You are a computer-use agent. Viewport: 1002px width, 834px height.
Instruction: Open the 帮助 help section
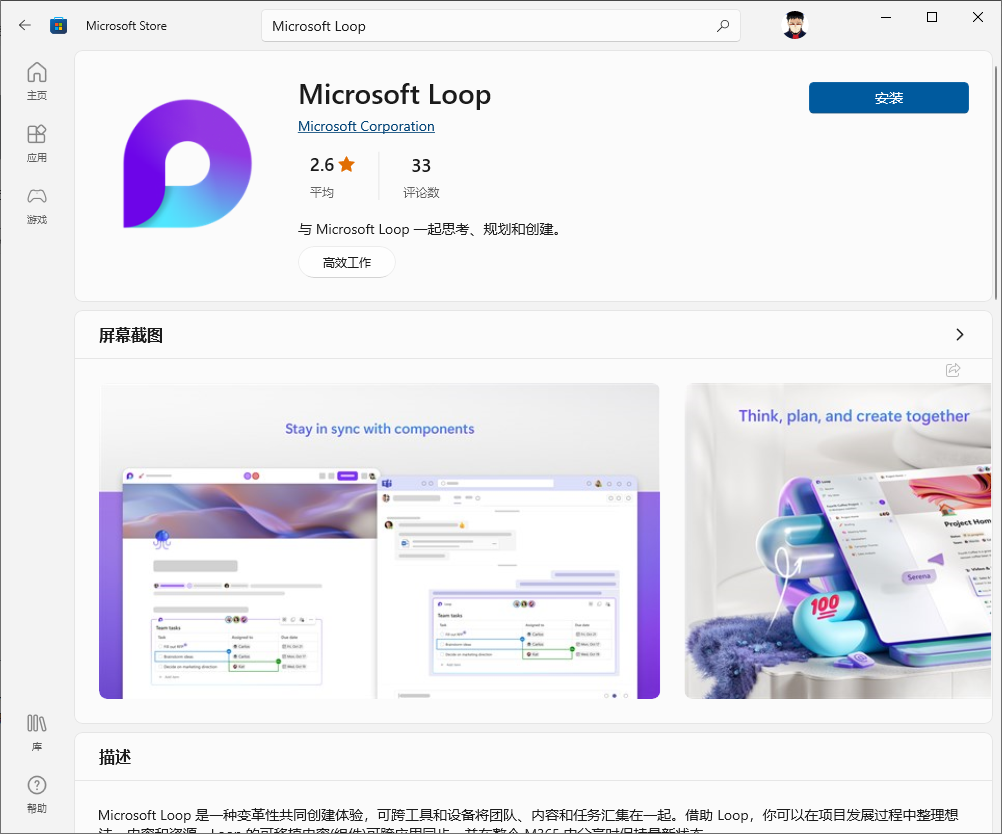pos(36,792)
